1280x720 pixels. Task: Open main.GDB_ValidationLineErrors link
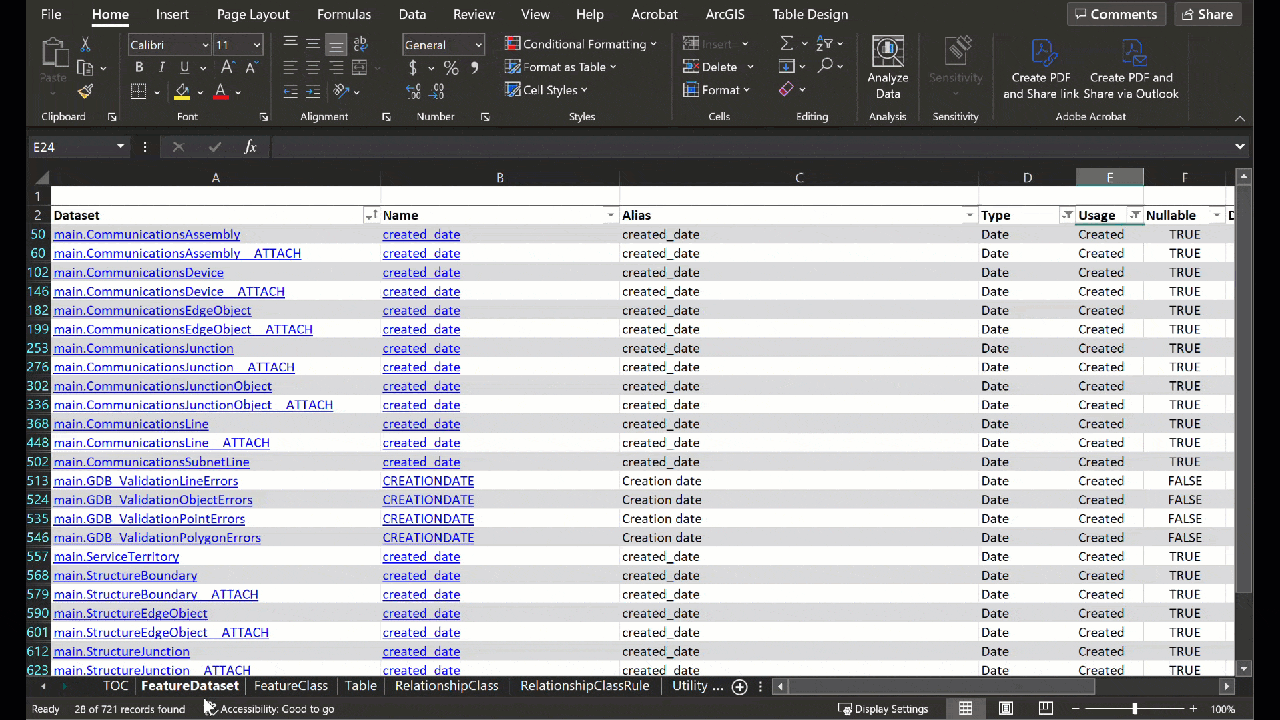146,481
